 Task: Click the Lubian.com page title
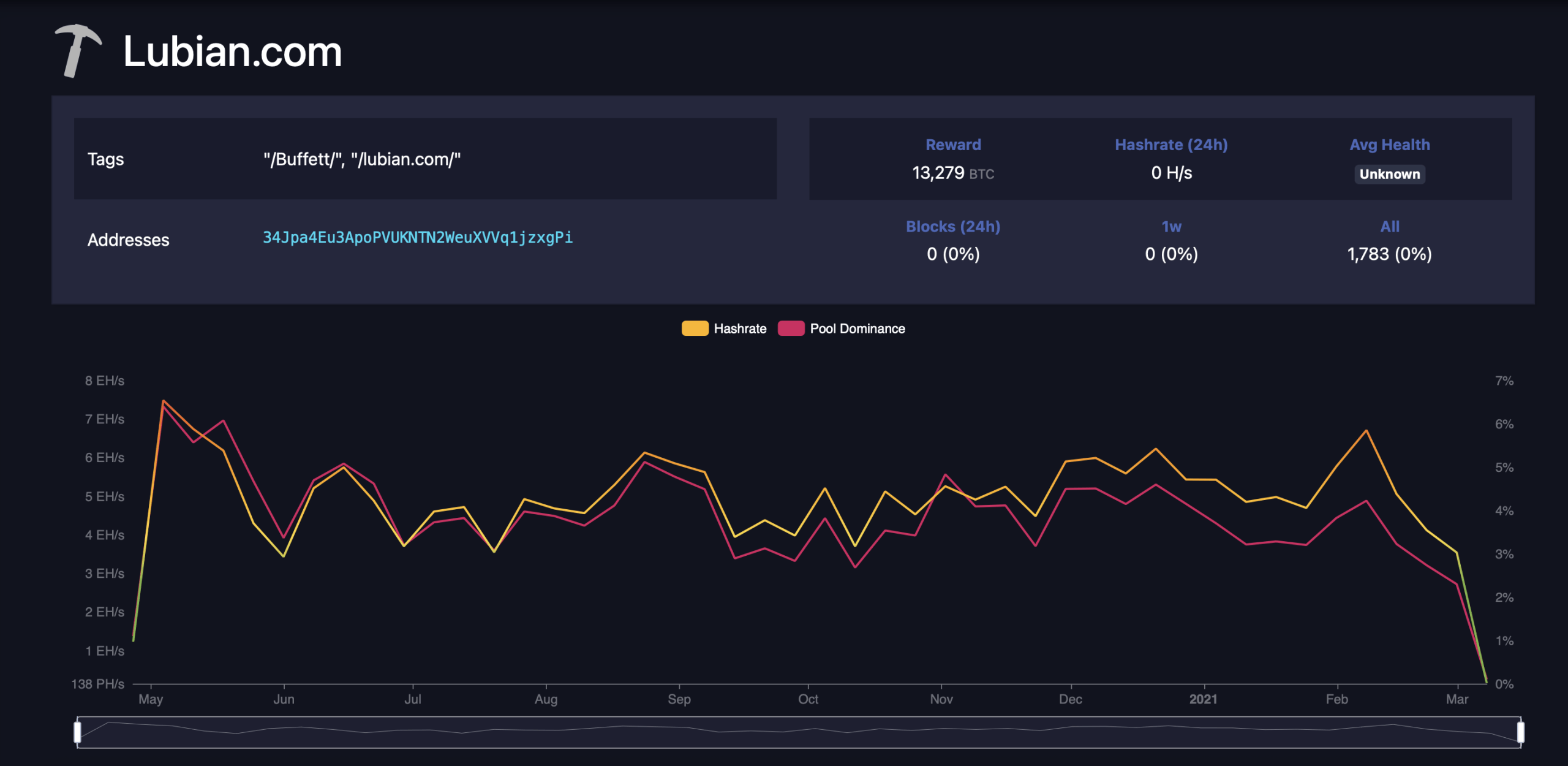[x=232, y=51]
